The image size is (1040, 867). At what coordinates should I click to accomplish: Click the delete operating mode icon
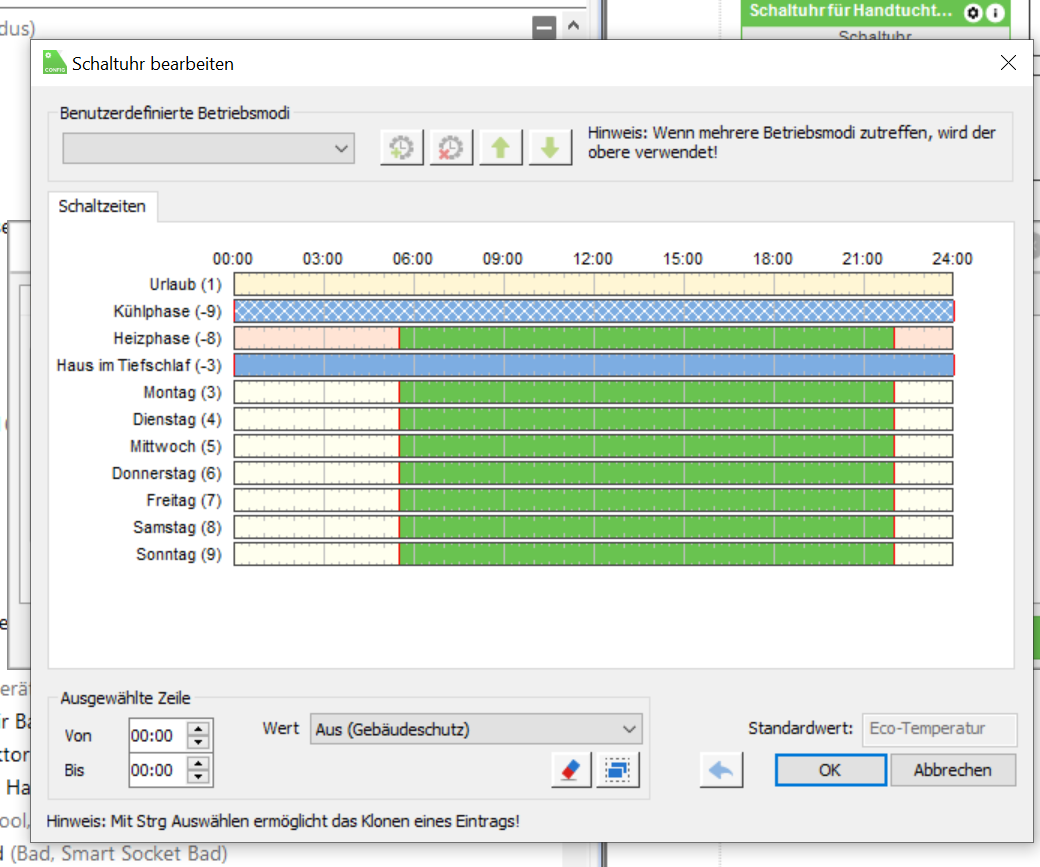(x=451, y=148)
